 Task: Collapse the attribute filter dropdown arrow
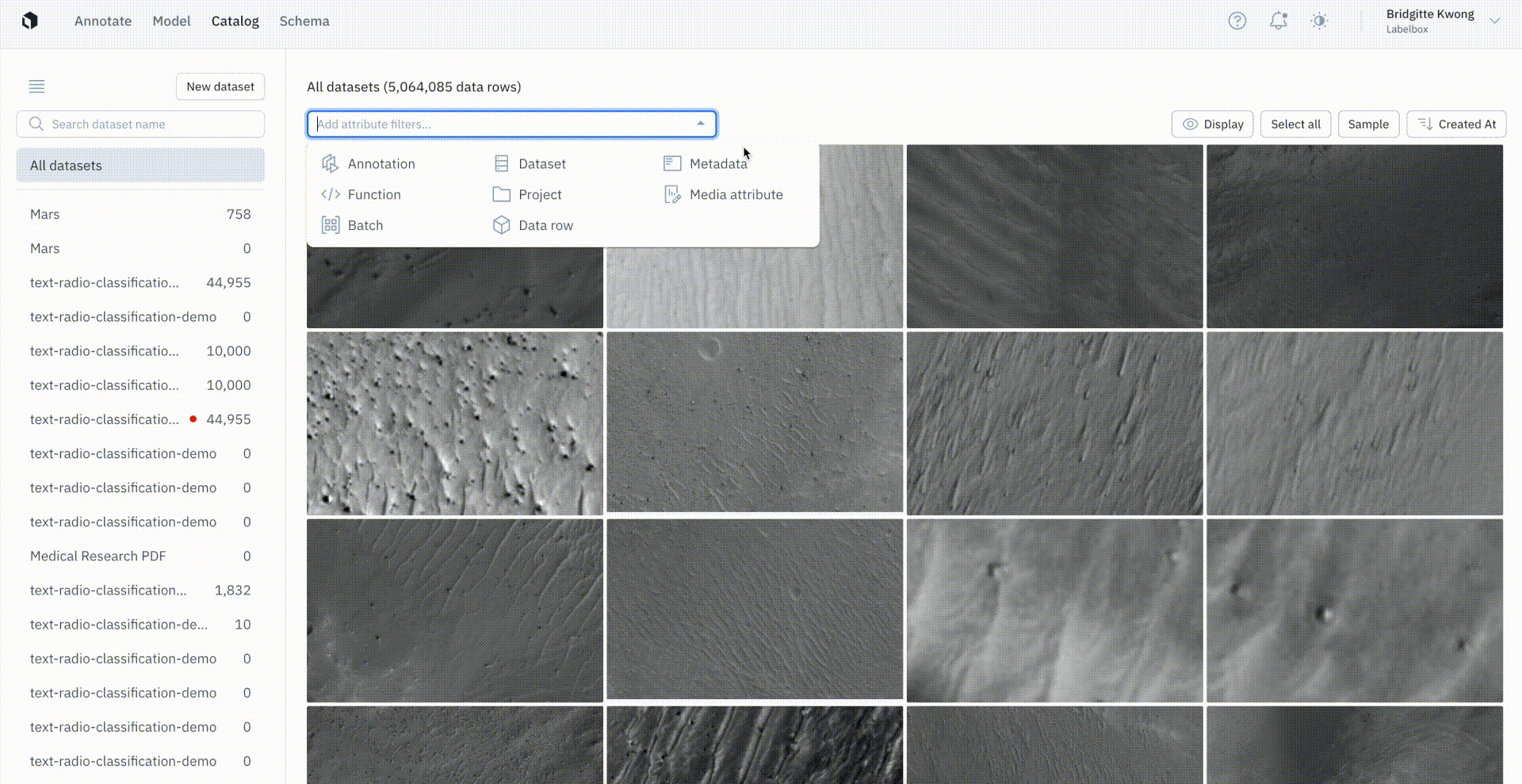(701, 124)
